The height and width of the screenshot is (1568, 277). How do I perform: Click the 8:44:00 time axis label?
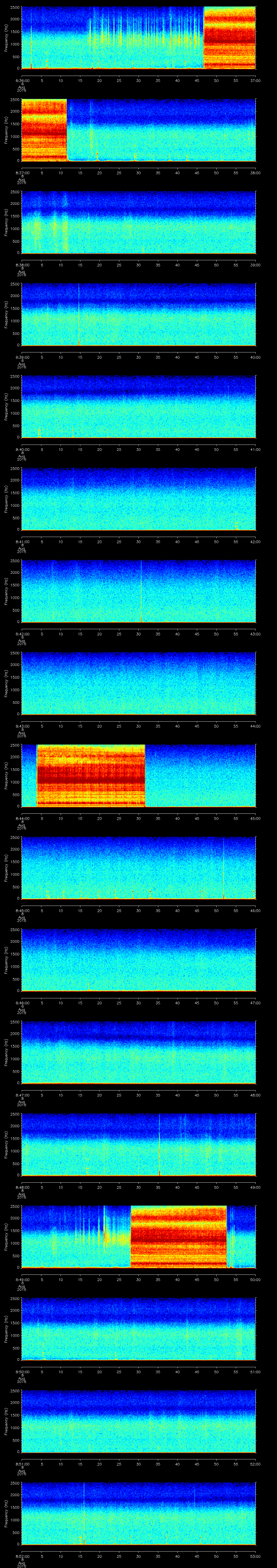22,818
